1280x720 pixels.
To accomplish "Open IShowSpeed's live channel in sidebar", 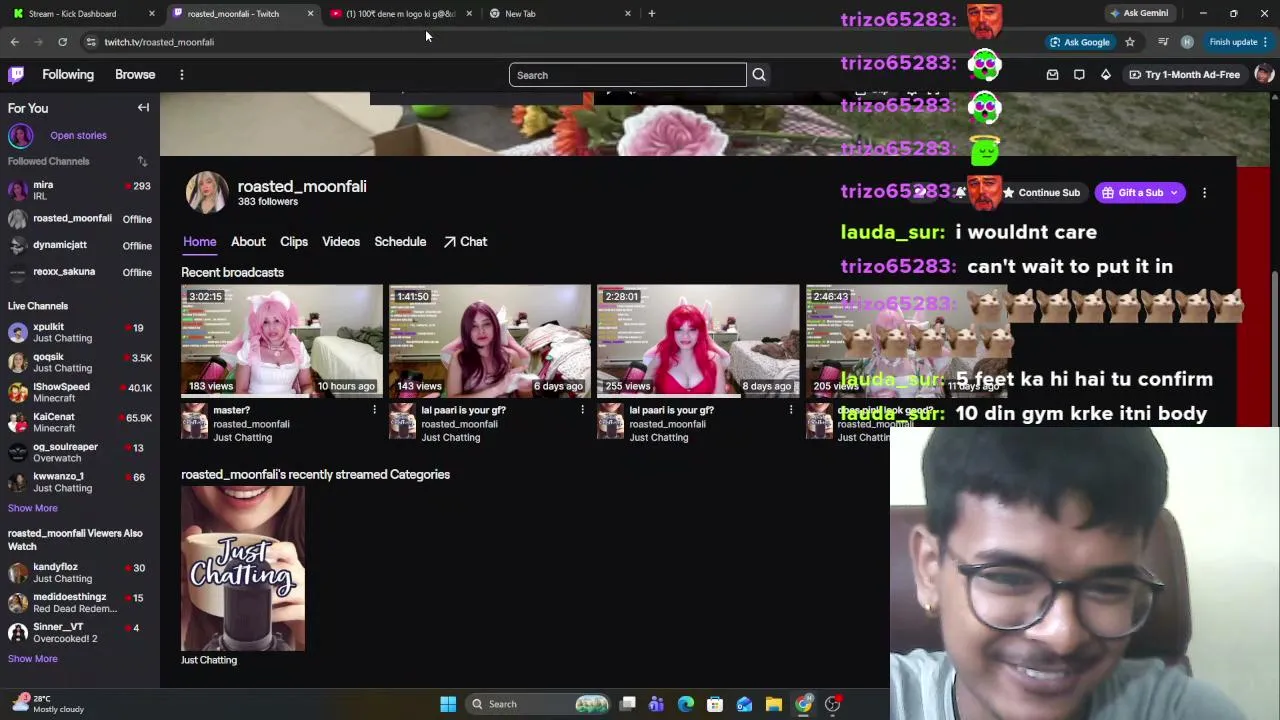I will [x=80, y=392].
